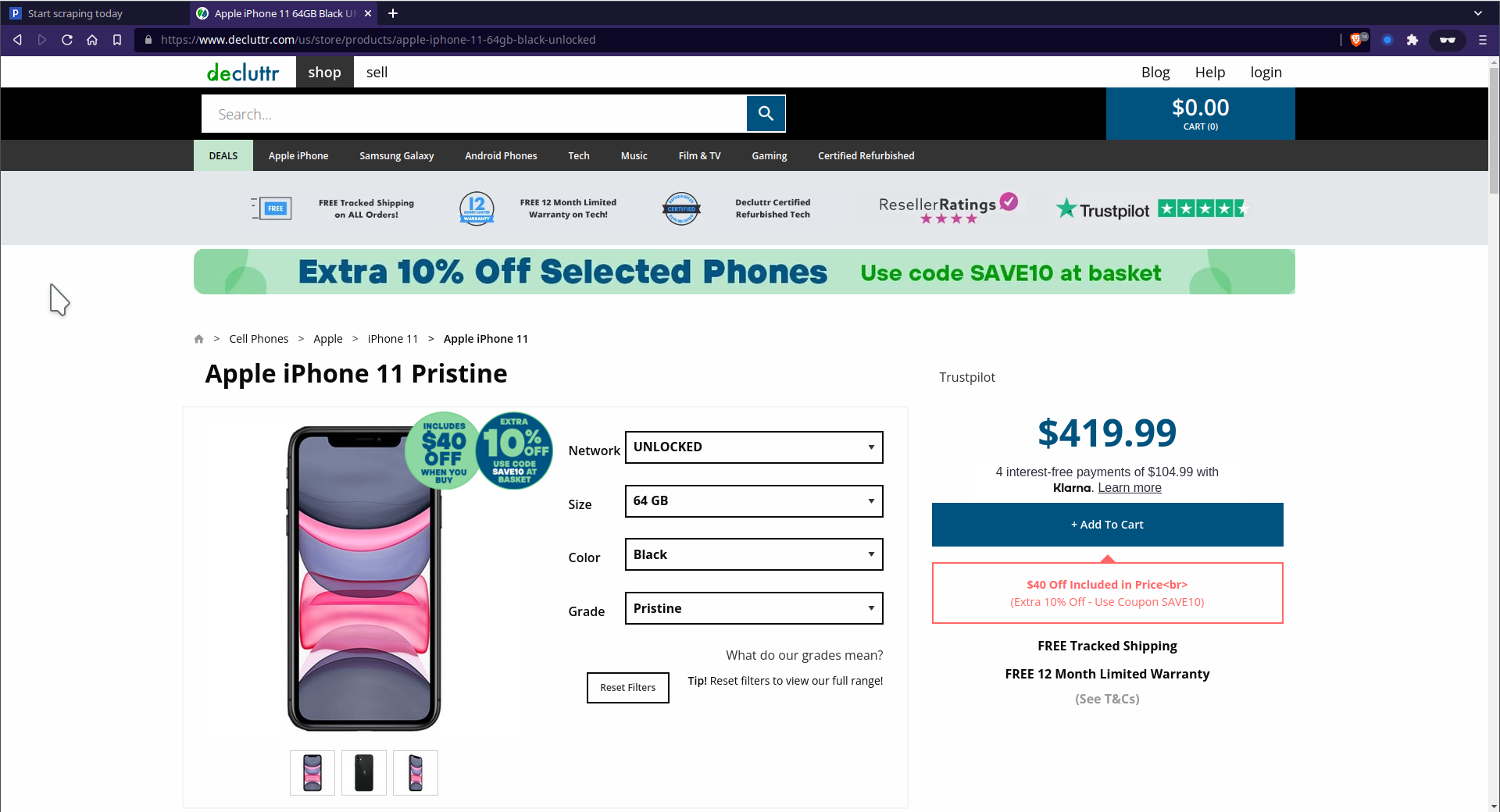Open the shopping cart
The height and width of the screenshot is (812, 1500).
point(1199,113)
